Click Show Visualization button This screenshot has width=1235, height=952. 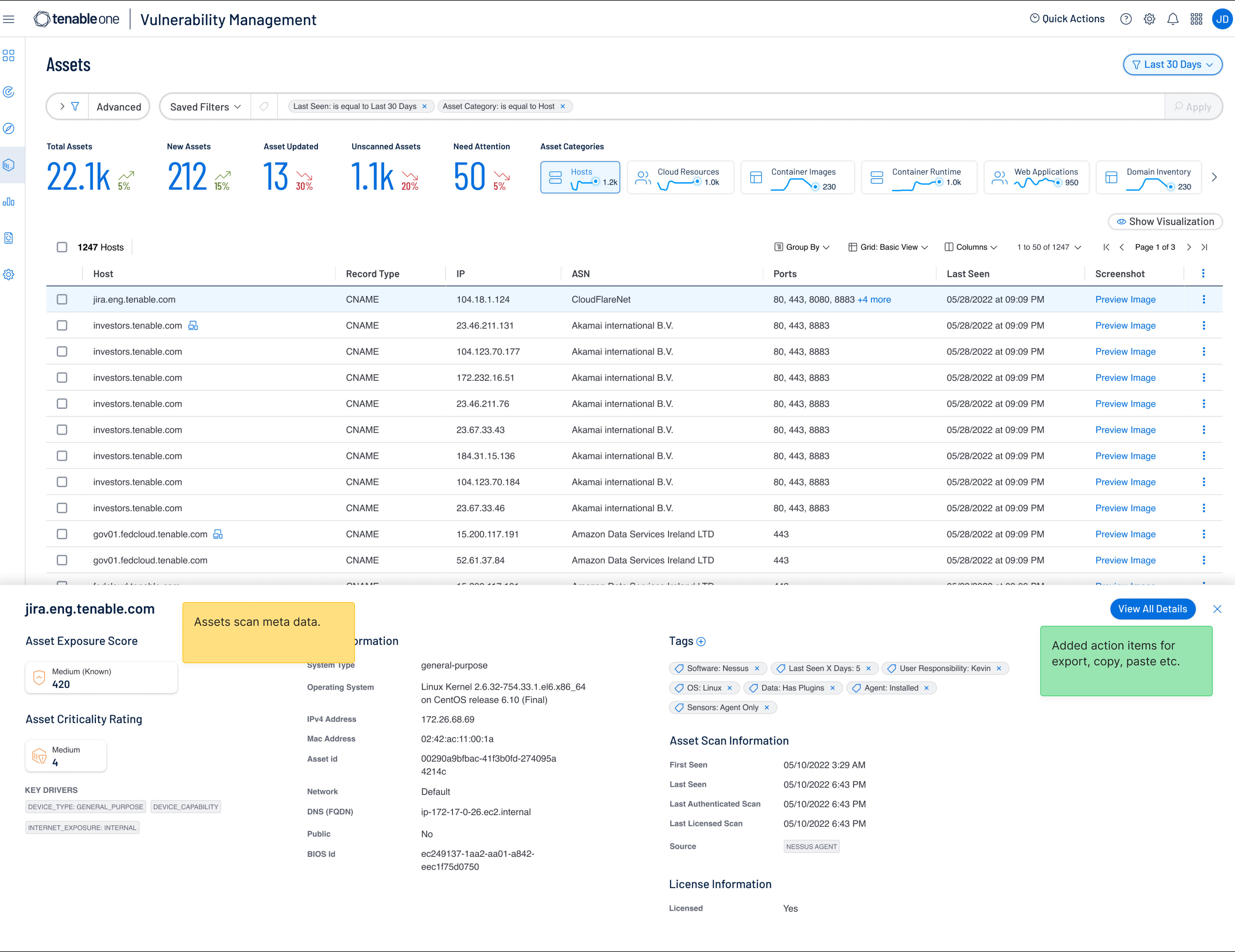[x=1165, y=222]
